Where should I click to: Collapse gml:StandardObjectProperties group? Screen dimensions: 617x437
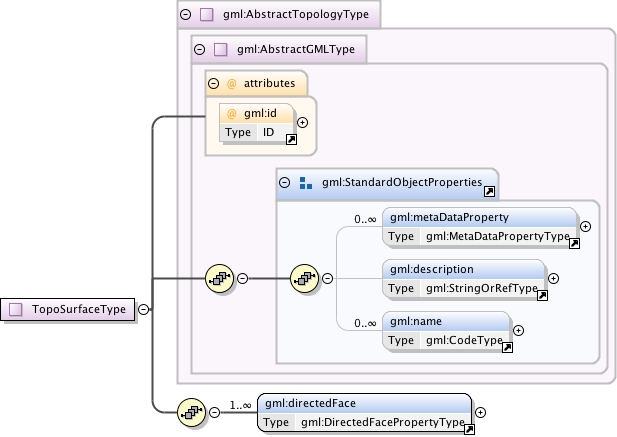[x=284, y=183]
